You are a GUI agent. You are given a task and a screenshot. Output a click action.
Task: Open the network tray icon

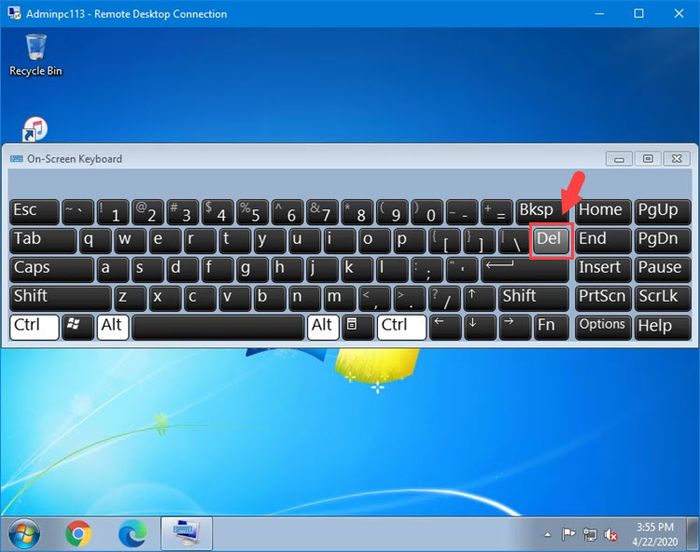pos(590,535)
